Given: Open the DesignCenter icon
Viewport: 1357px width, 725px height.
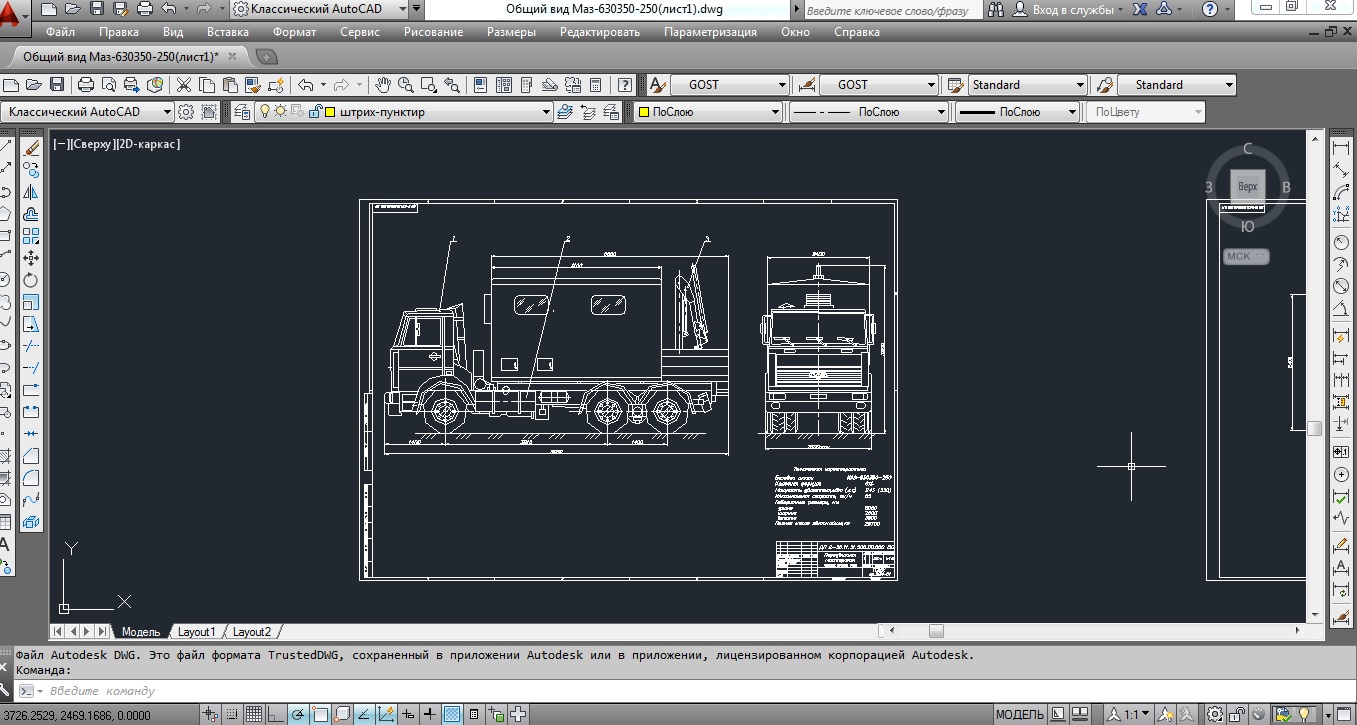Looking at the screenshot, I should (x=503, y=85).
